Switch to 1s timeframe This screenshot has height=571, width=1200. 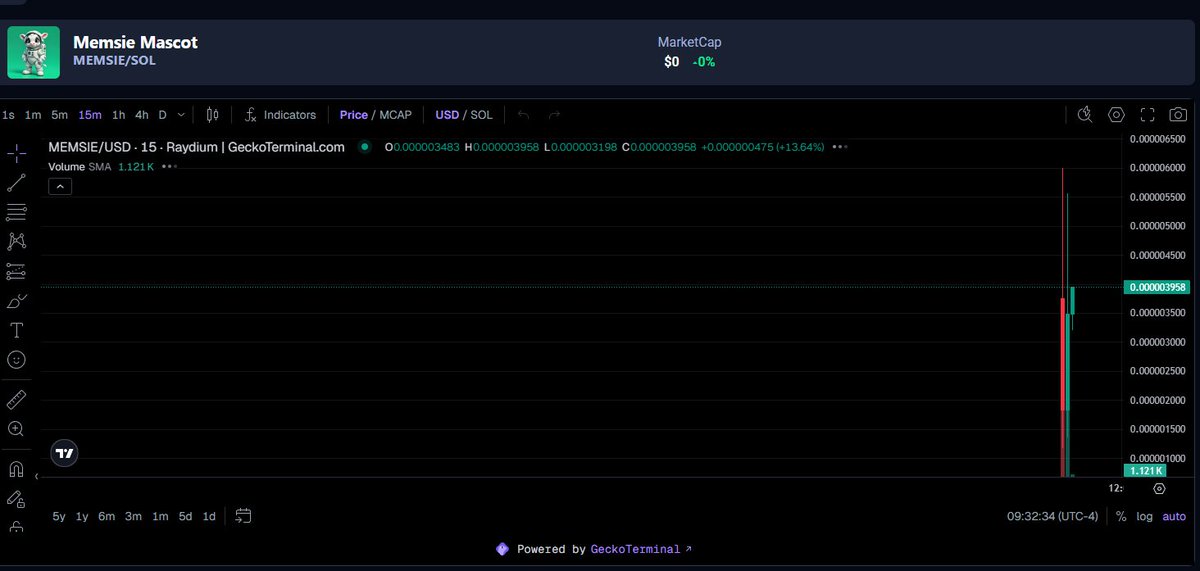click(x=9, y=115)
